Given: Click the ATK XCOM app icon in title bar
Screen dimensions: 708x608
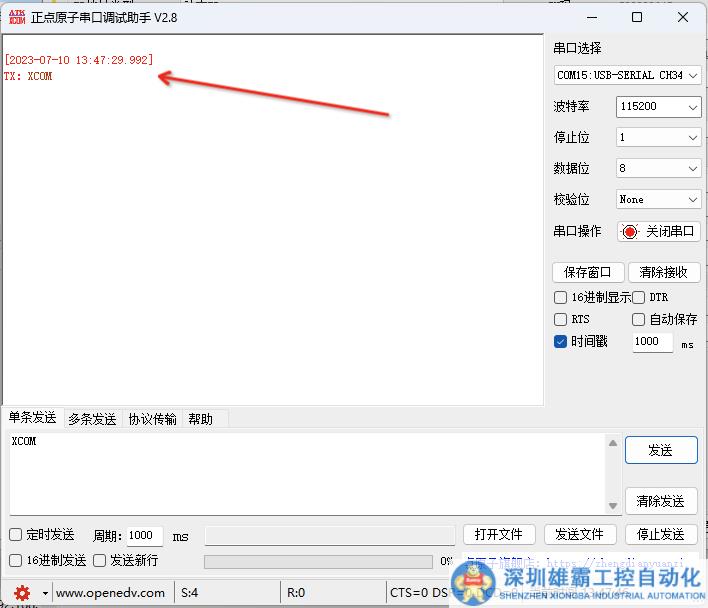Looking at the screenshot, I should click(16, 17).
